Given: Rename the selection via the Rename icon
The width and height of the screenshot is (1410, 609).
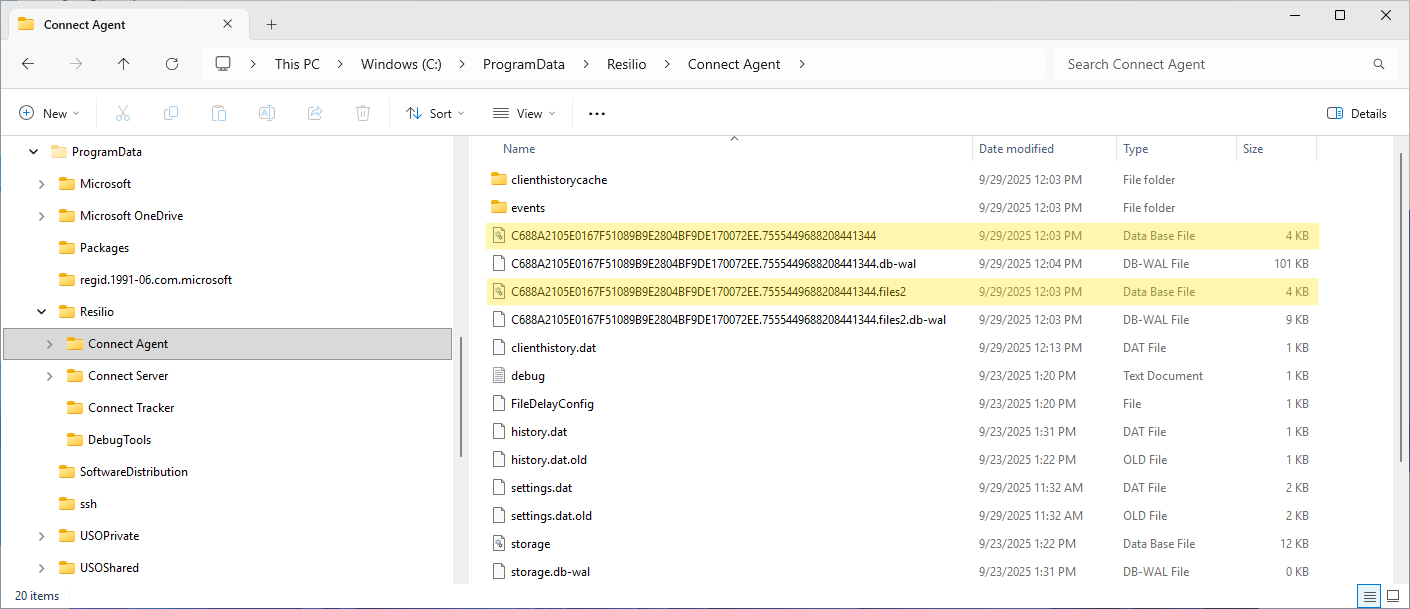Looking at the screenshot, I should coord(267,112).
